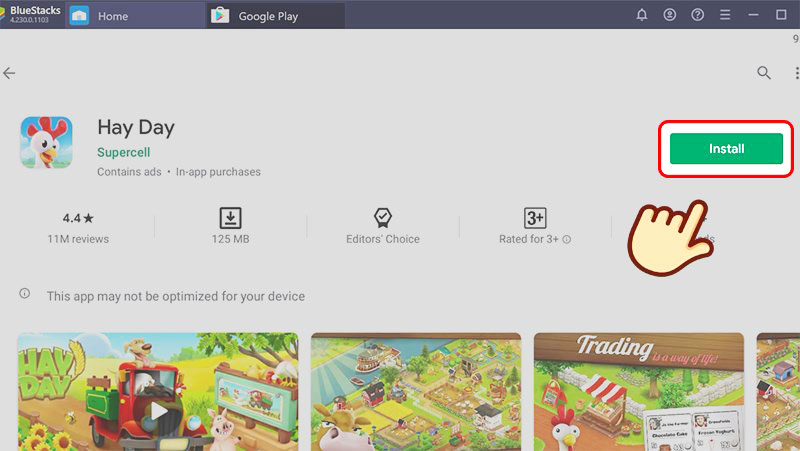Screen dimensions: 800x451
Task: Click the Google Play bag icon
Action: coord(220,15)
